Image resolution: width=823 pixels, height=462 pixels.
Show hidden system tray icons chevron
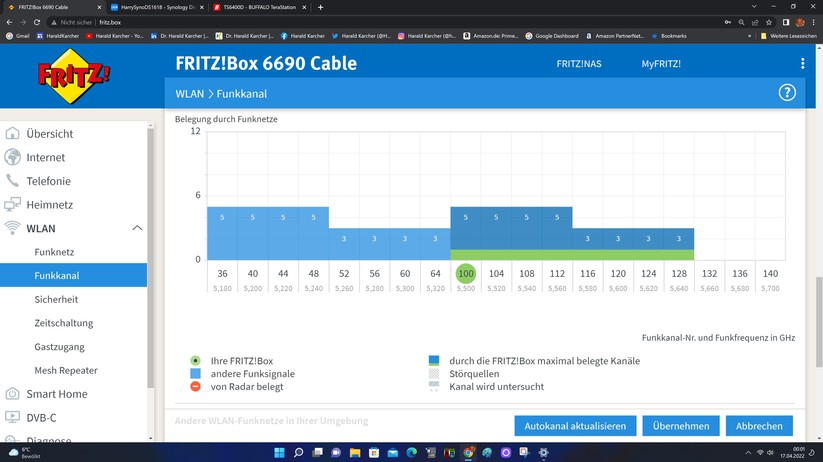click(x=748, y=453)
